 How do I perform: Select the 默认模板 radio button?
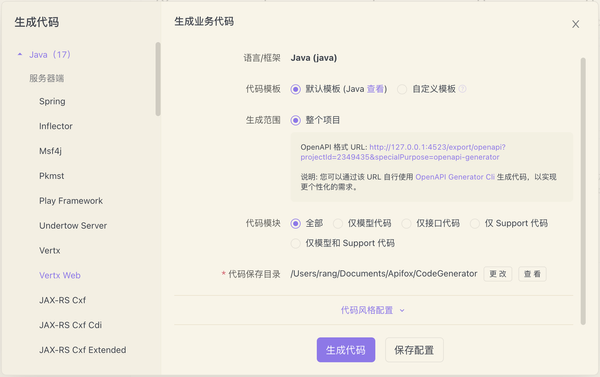tap(295, 90)
